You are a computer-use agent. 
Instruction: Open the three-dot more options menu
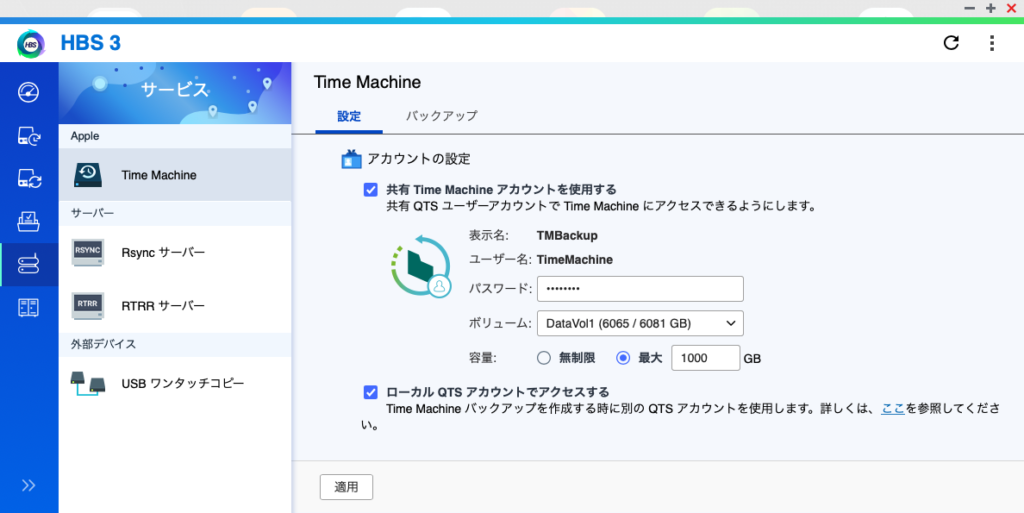991,43
